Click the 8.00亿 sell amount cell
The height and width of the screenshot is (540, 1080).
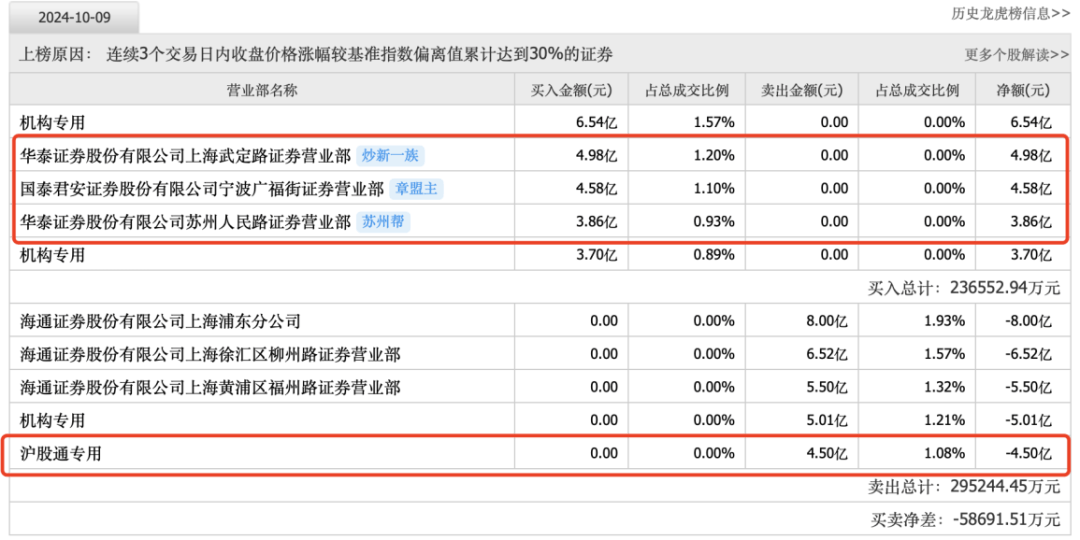tap(827, 321)
